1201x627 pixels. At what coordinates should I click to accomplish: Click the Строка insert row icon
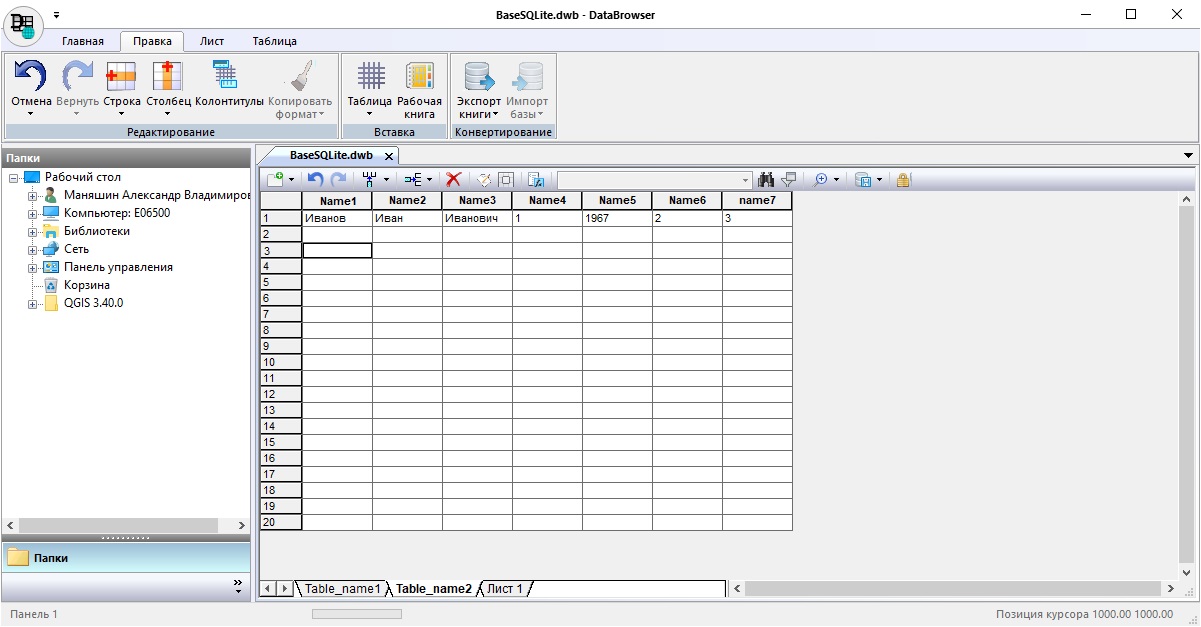coord(121,77)
